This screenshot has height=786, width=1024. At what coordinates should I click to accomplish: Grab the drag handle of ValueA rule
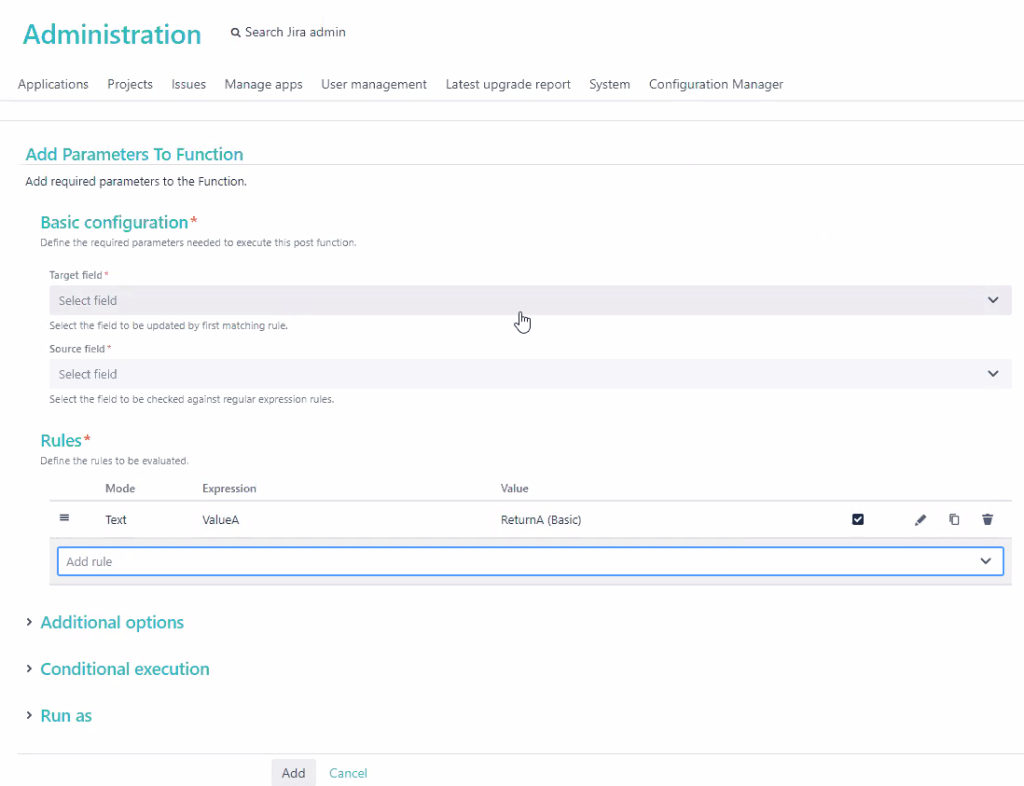pyautogui.click(x=65, y=518)
